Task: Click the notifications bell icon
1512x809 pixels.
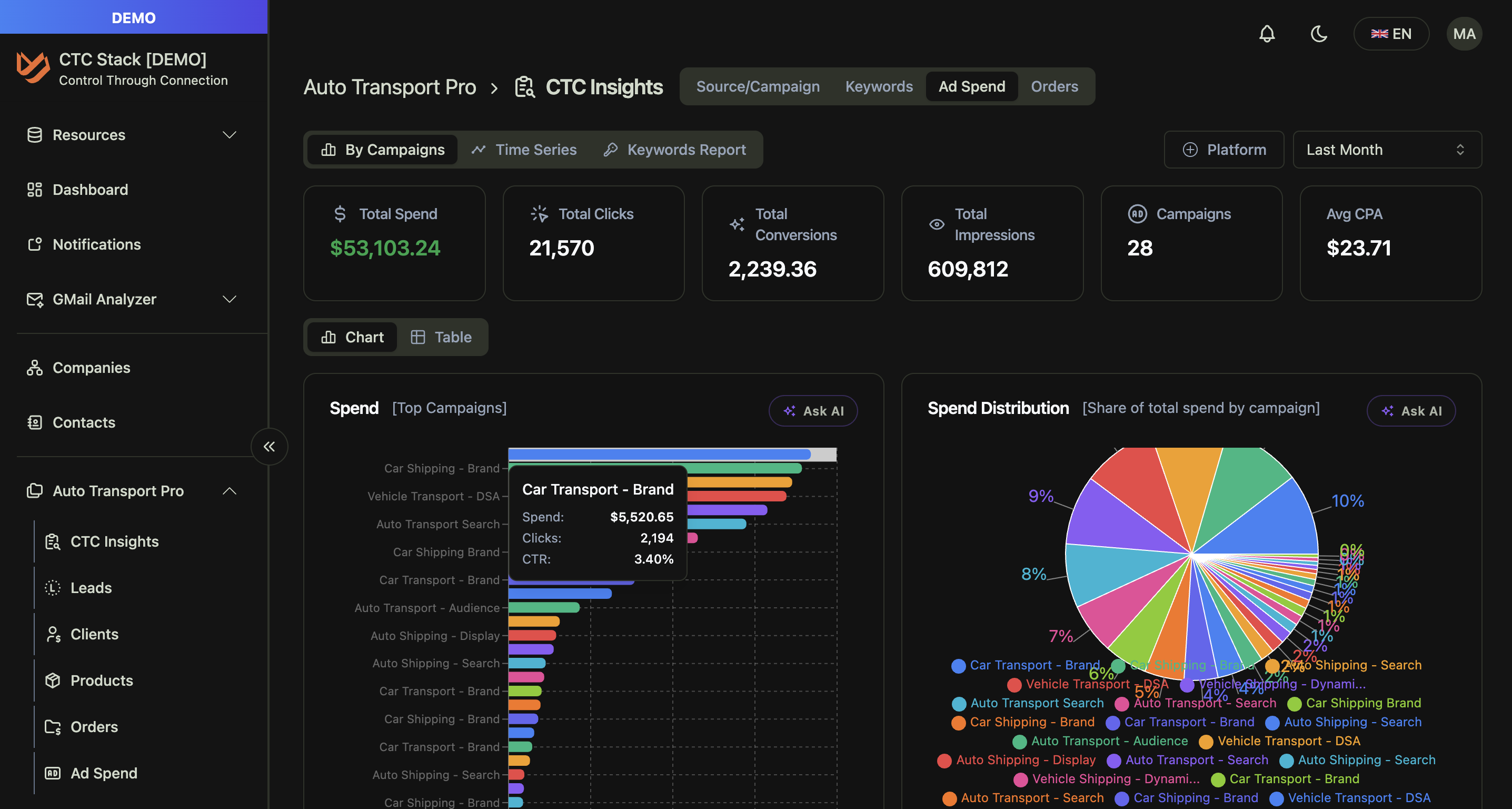Action: coord(1267,34)
